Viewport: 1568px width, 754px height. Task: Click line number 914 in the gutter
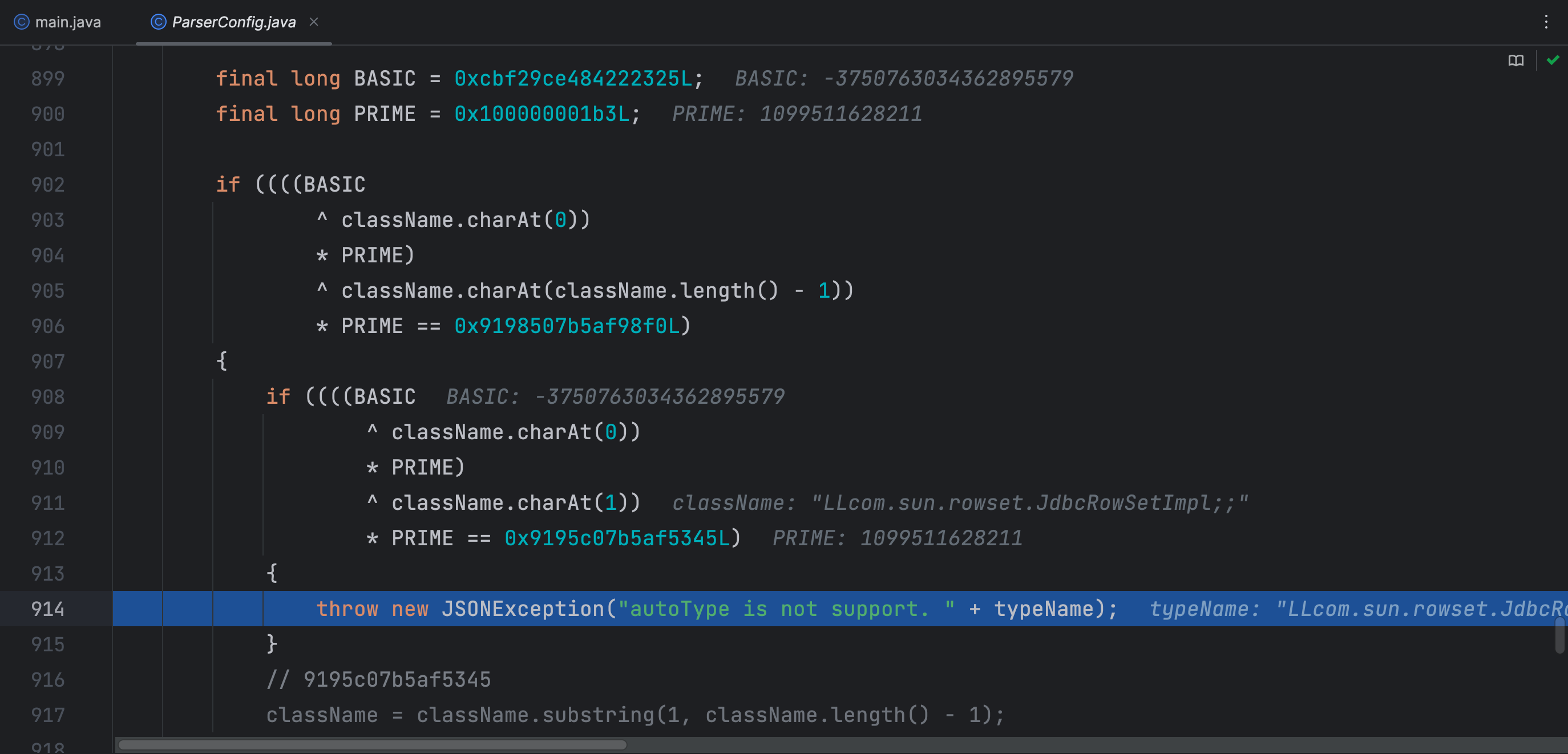coord(47,609)
